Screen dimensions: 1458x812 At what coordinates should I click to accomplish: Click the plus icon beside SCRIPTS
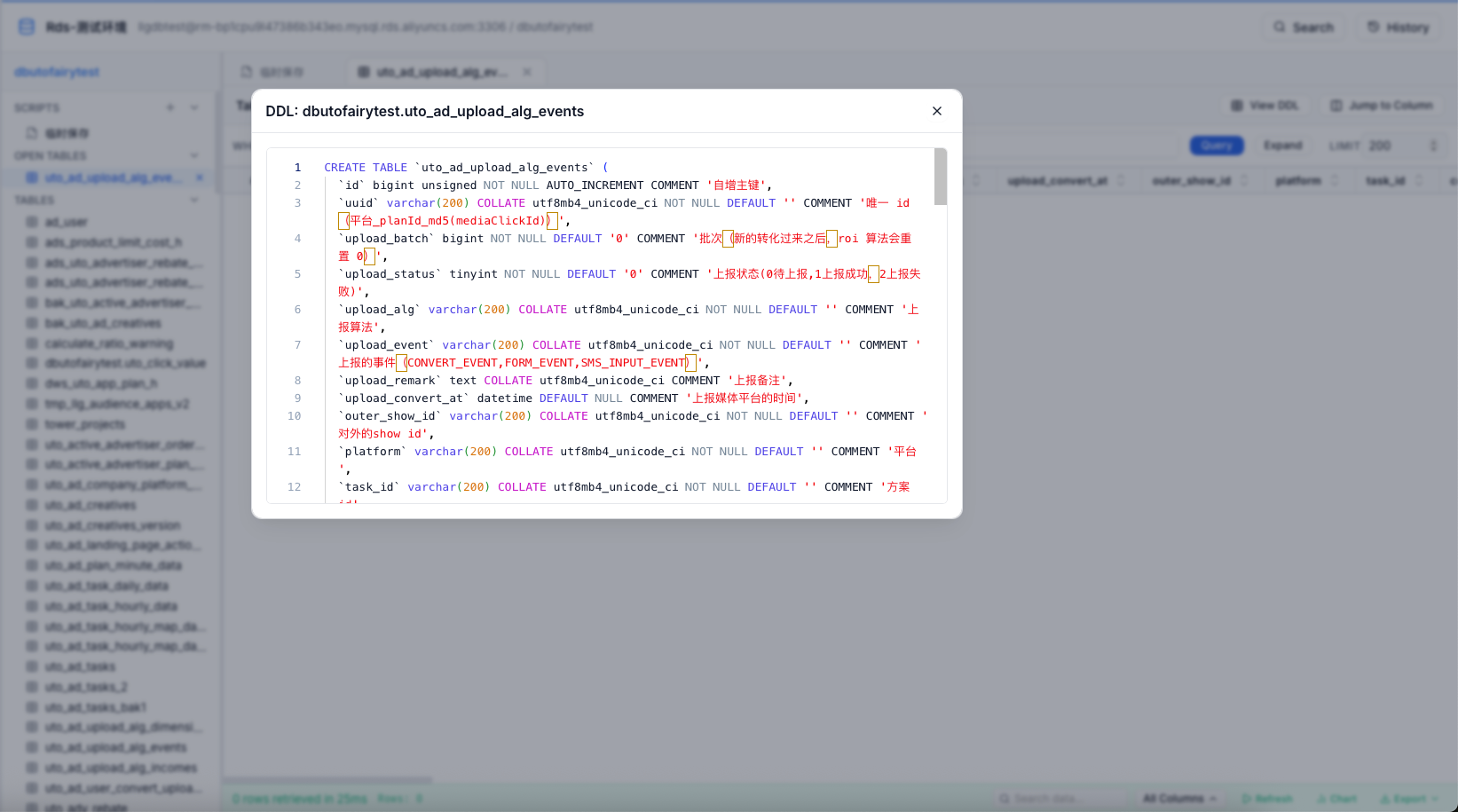(170, 106)
